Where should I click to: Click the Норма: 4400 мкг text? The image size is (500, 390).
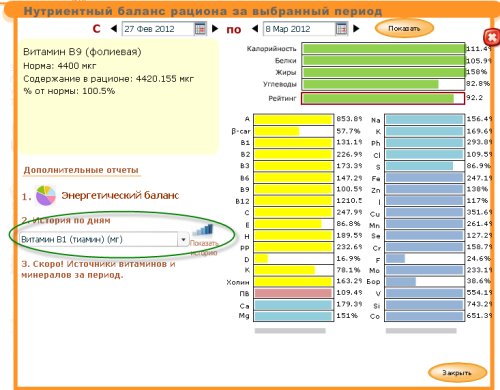coord(60,66)
